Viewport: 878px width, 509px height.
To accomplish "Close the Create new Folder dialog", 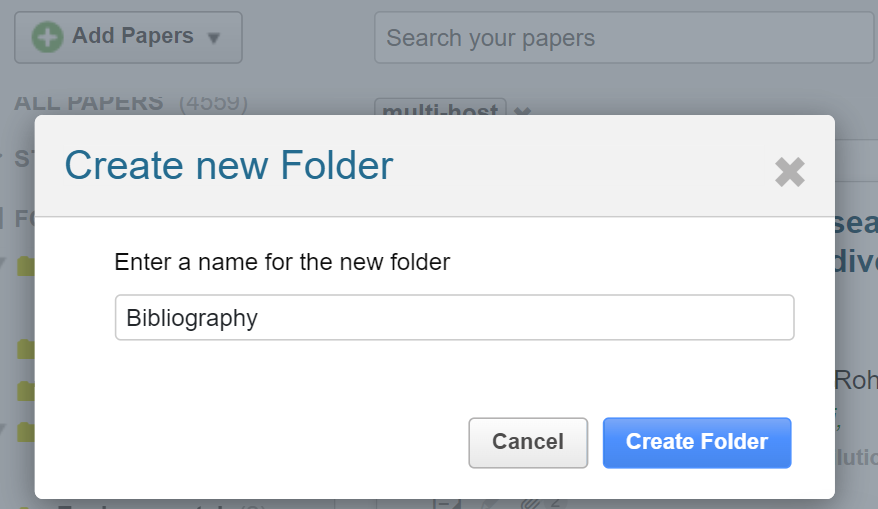I will tap(789, 172).
